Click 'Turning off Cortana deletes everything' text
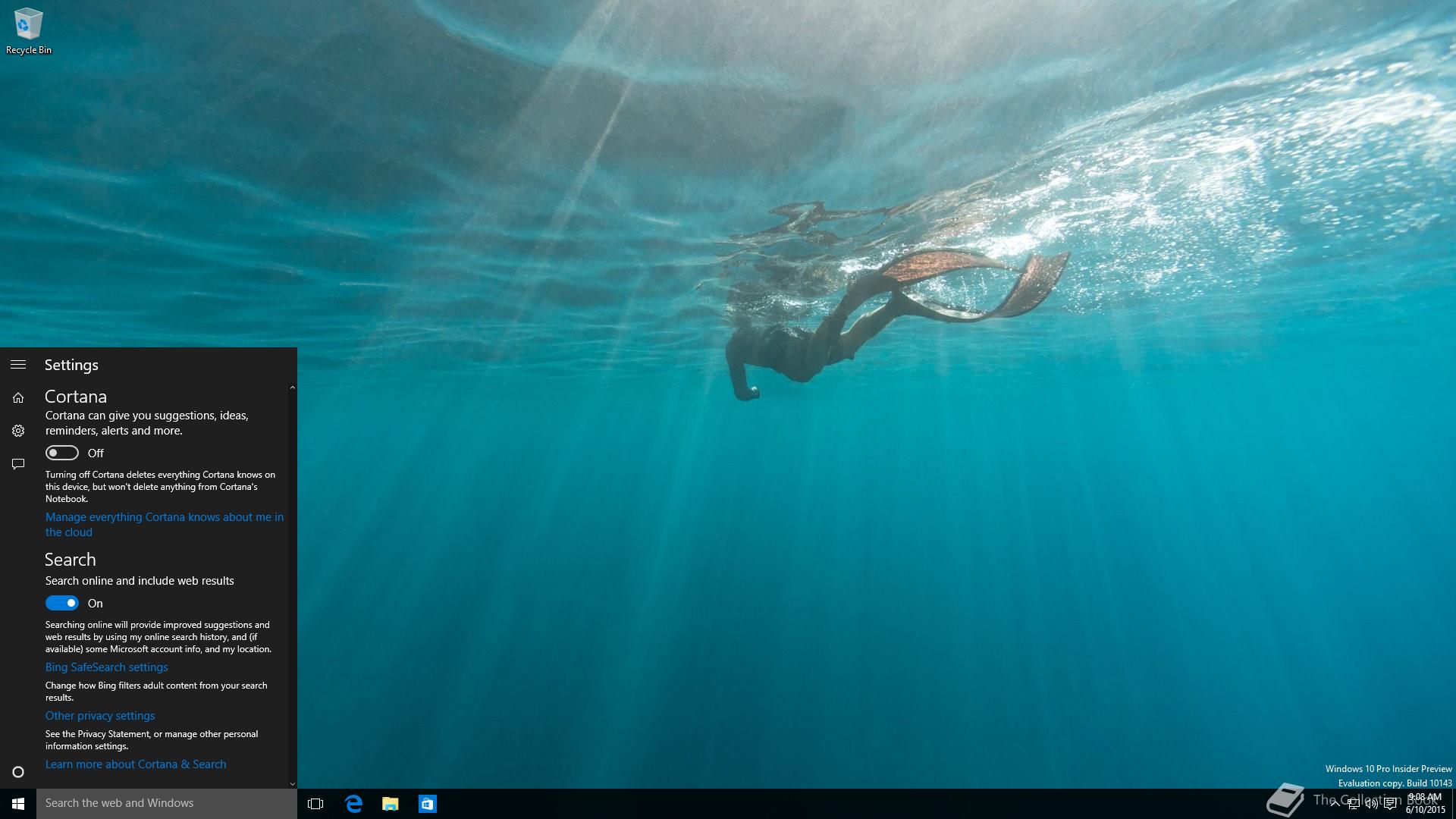Screen dimensions: 1456x819 pyautogui.click(x=160, y=487)
